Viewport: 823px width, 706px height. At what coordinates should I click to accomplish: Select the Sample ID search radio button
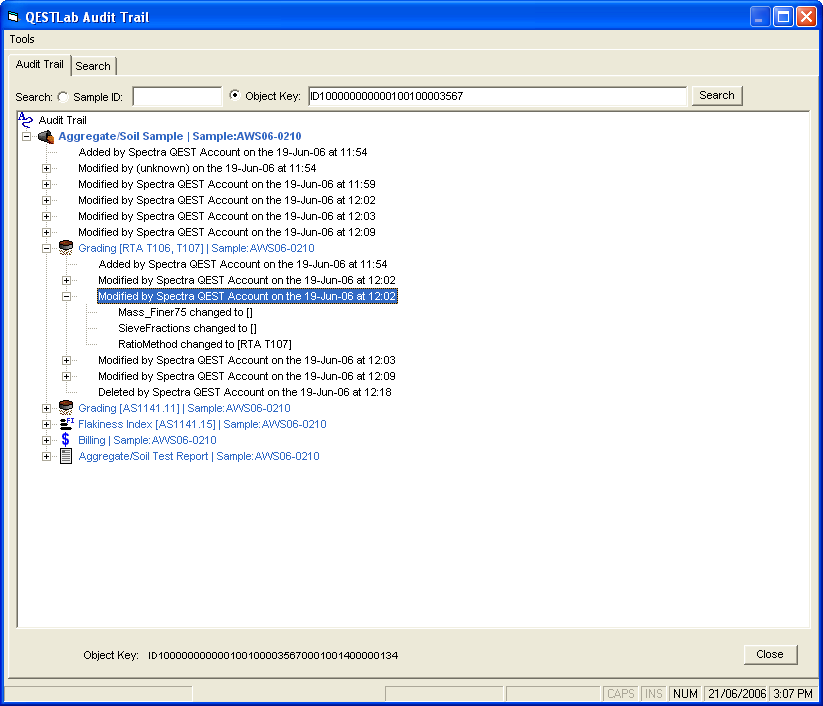coord(64,96)
